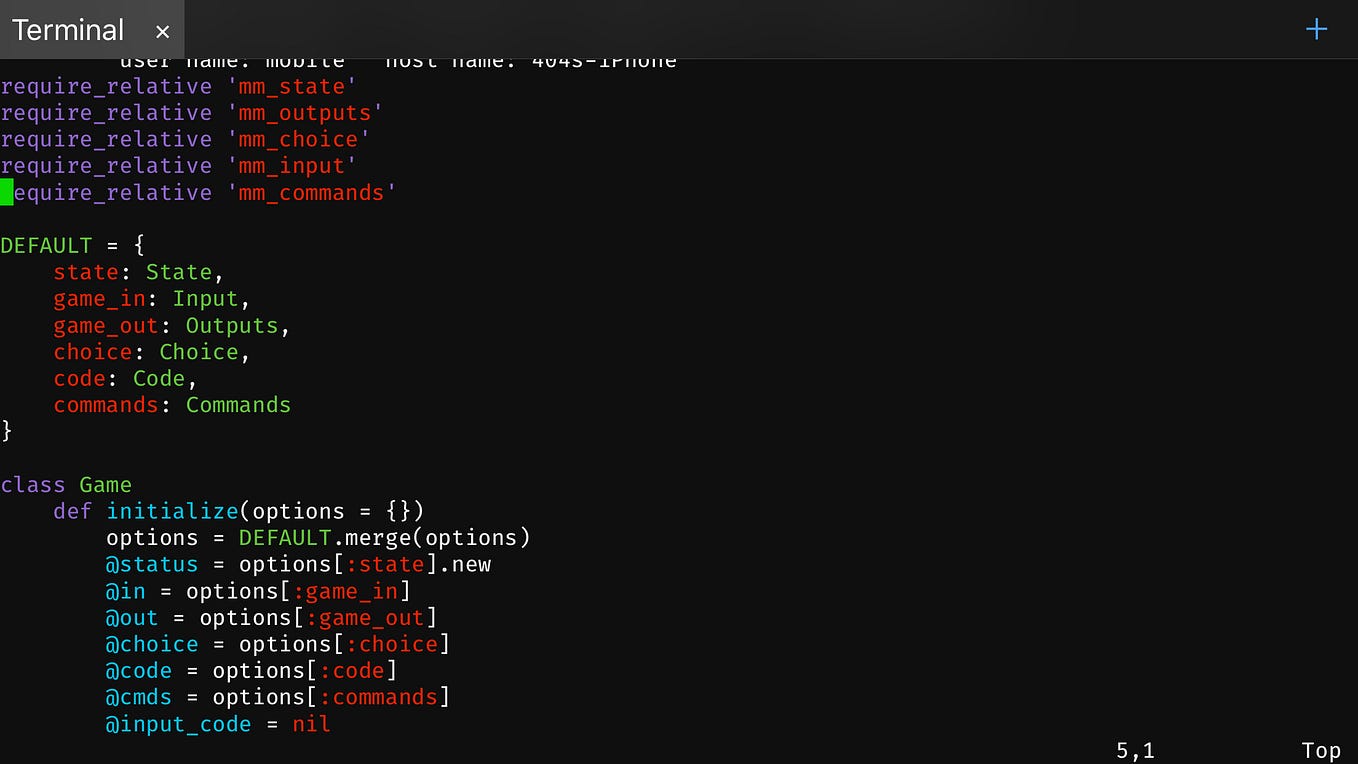
Task: Click the "state: State" hash entry
Action: pos(134,272)
